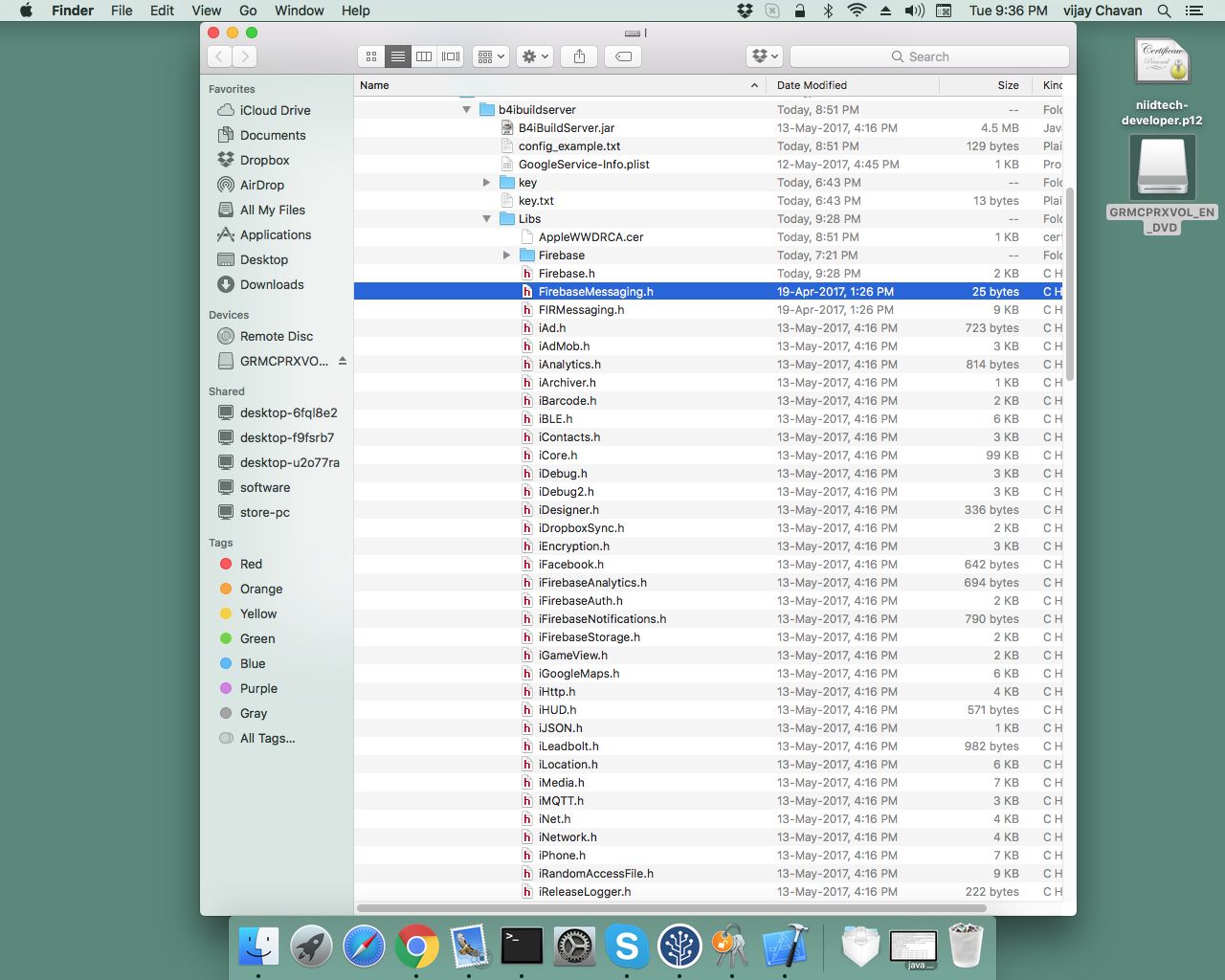Open the niidtech-developer.p12 desktop file
The width and height of the screenshot is (1225, 980).
(x=1162, y=81)
